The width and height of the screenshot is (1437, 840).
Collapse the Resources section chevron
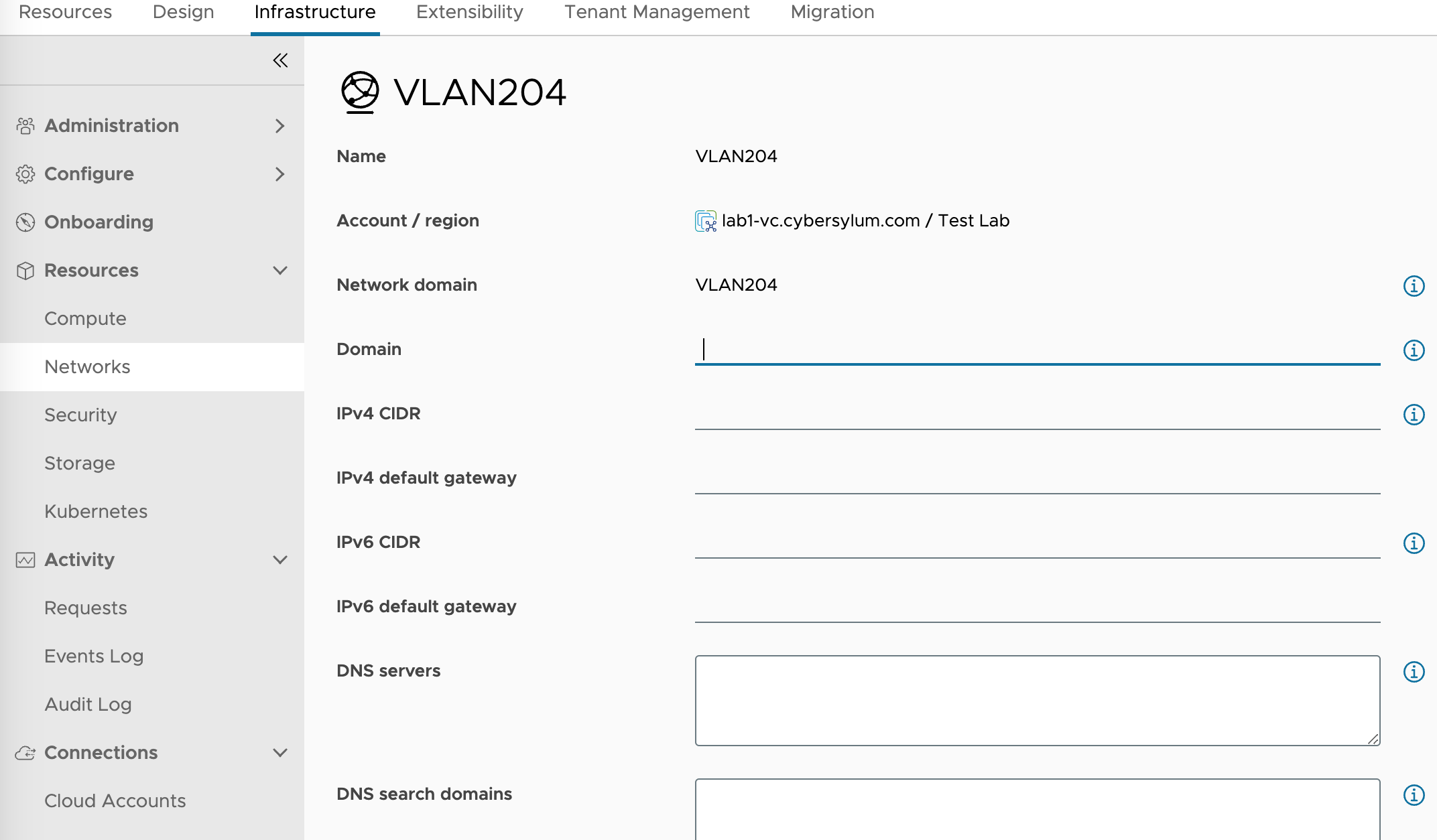pyautogui.click(x=280, y=271)
